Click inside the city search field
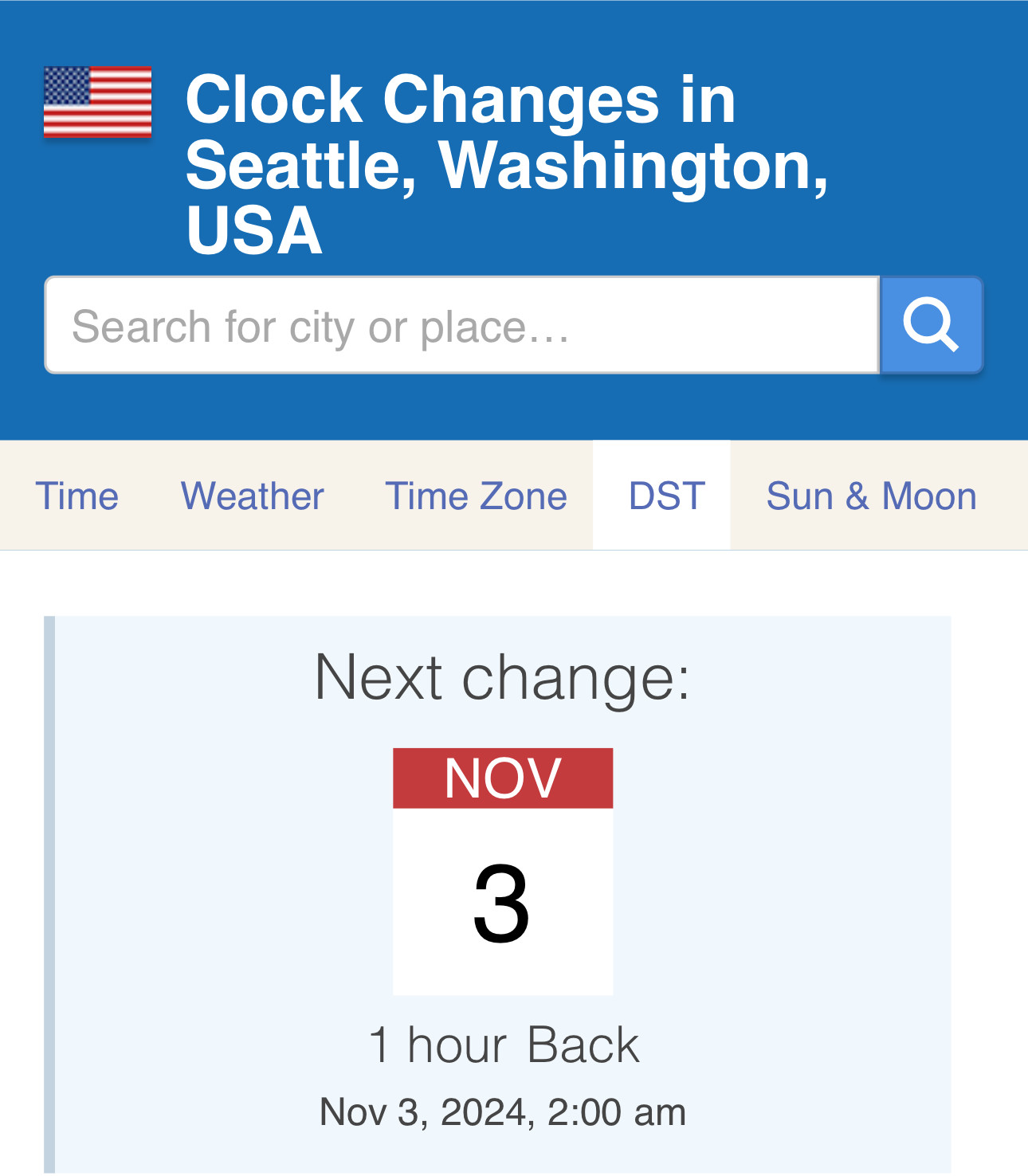Screen dimensions: 1028x1176 [462, 324]
